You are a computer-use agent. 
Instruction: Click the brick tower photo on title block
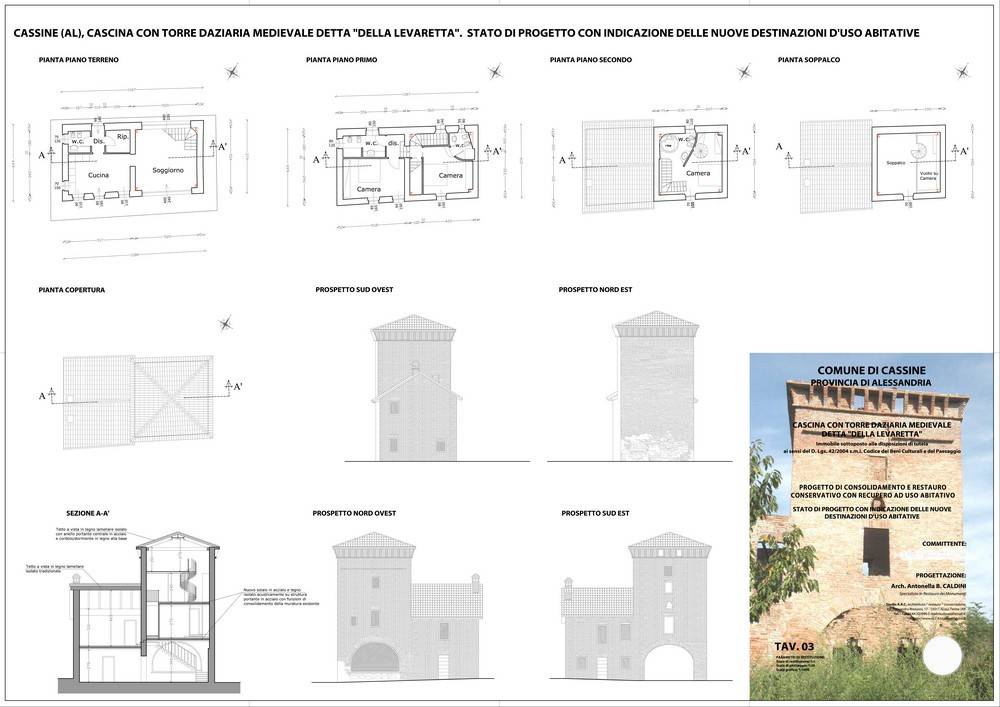tap(871, 526)
